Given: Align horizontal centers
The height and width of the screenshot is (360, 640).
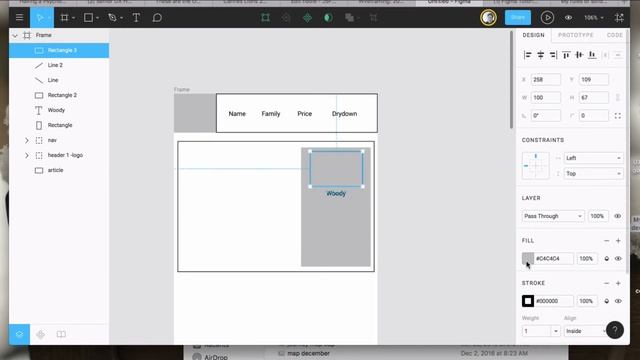Looking at the screenshot, I should point(540,55).
